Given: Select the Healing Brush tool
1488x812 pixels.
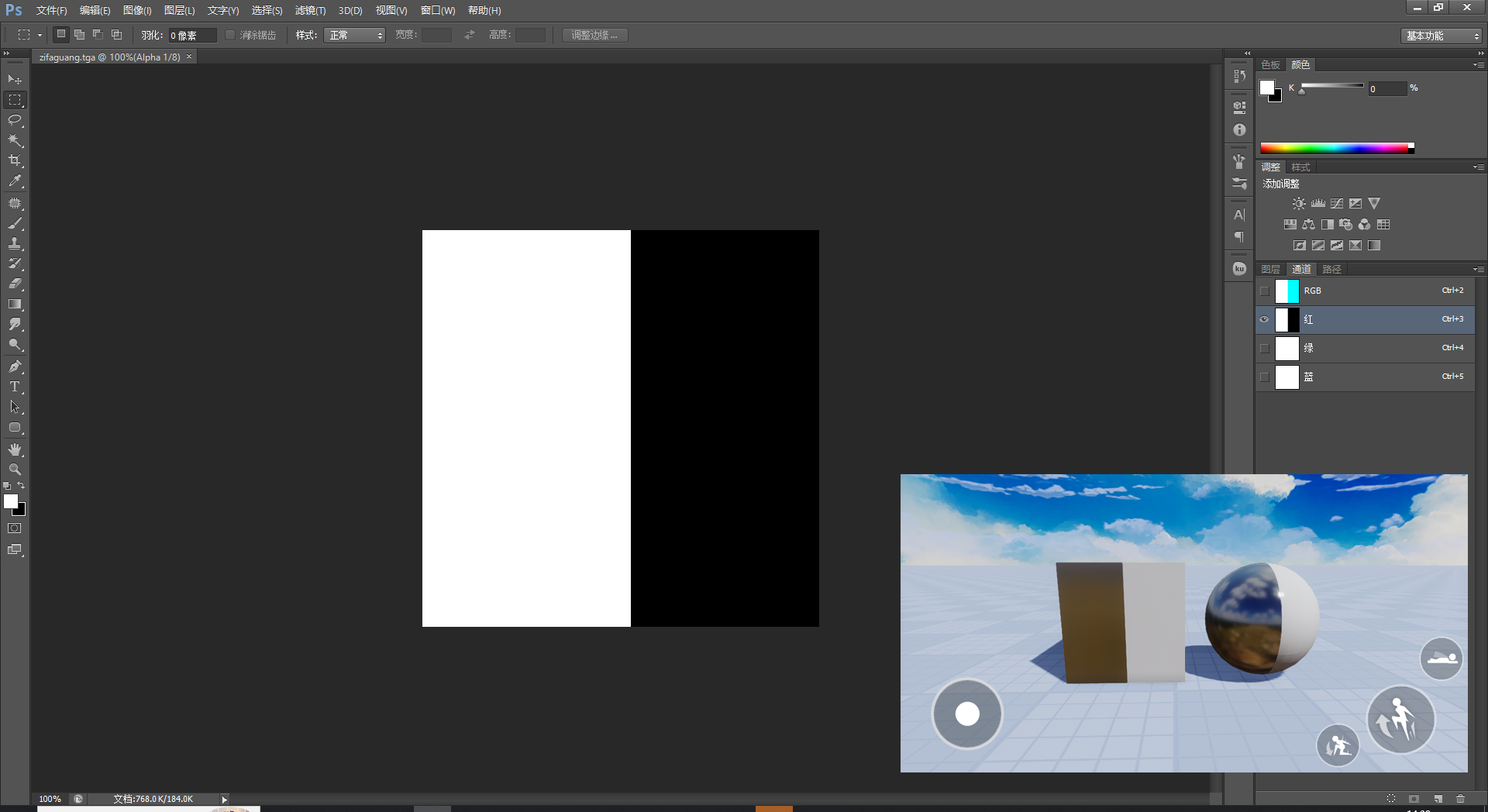Looking at the screenshot, I should click(x=15, y=203).
